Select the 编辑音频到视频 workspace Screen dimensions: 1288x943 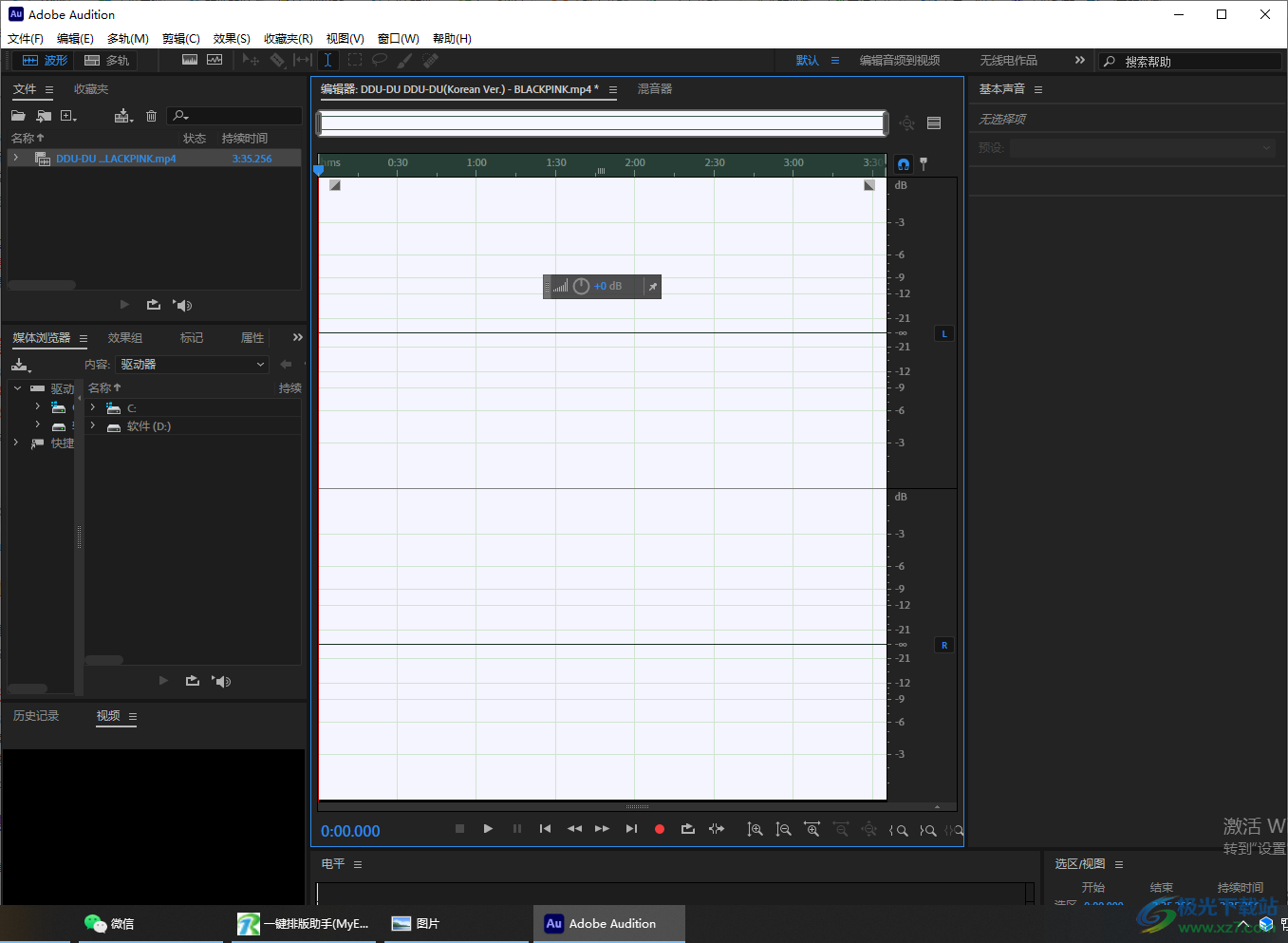[899, 60]
